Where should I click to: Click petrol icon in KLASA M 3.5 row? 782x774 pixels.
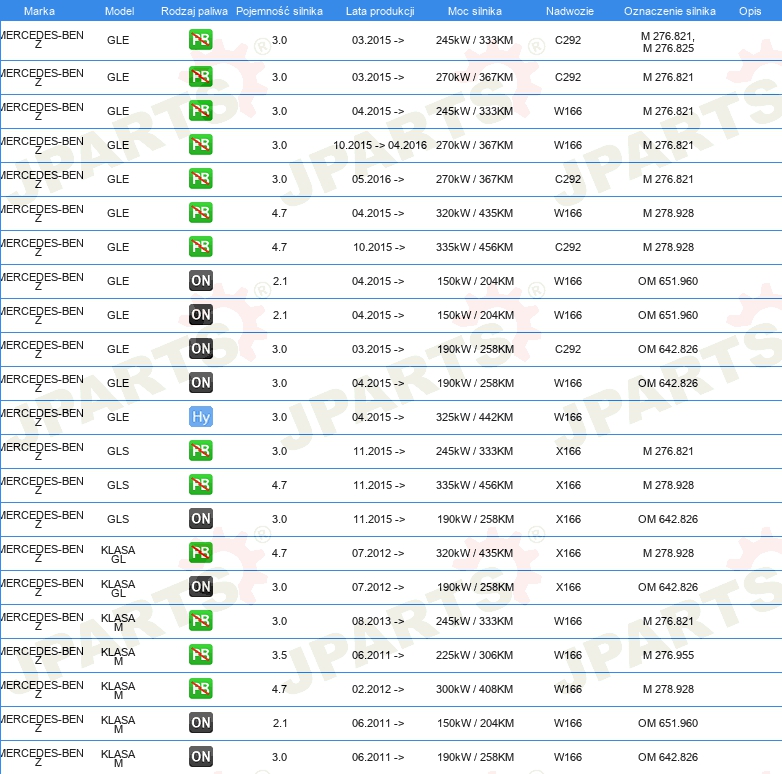[x=201, y=655]
